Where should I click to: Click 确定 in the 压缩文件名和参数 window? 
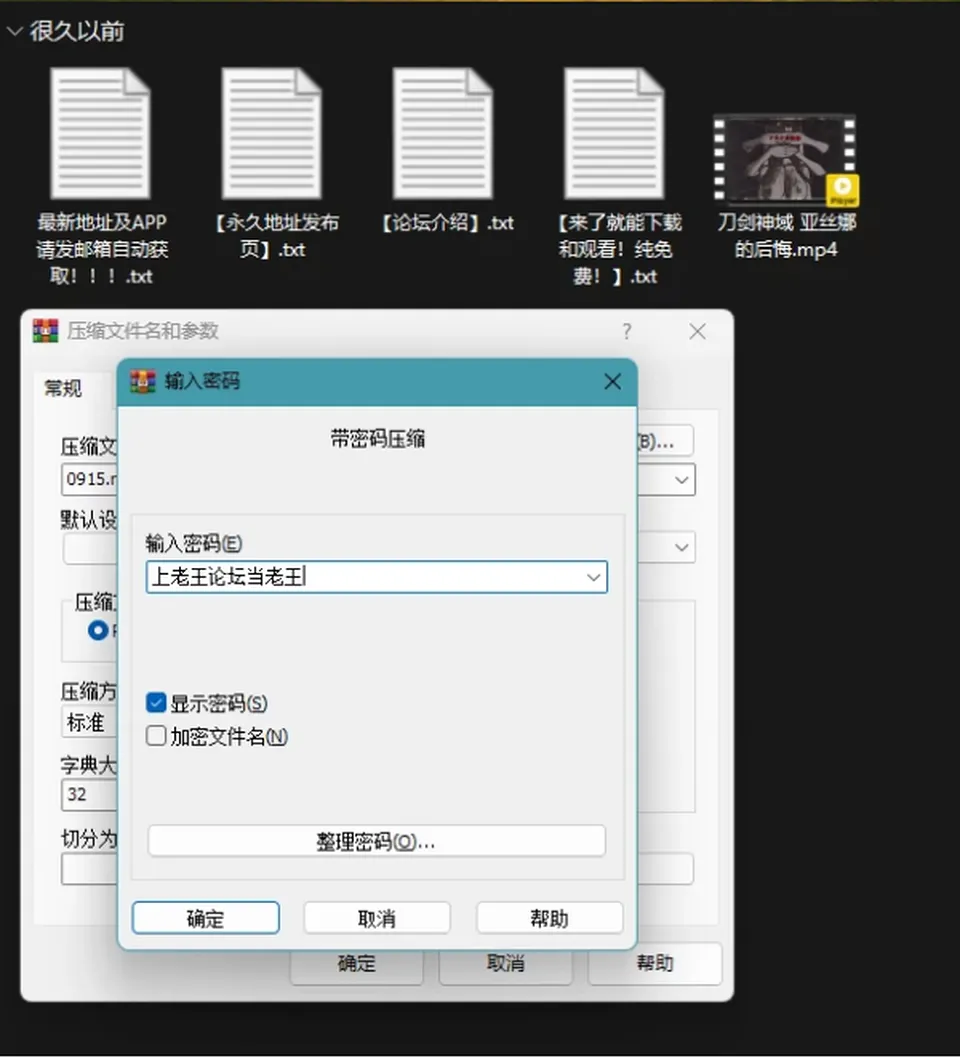point(357,964)
